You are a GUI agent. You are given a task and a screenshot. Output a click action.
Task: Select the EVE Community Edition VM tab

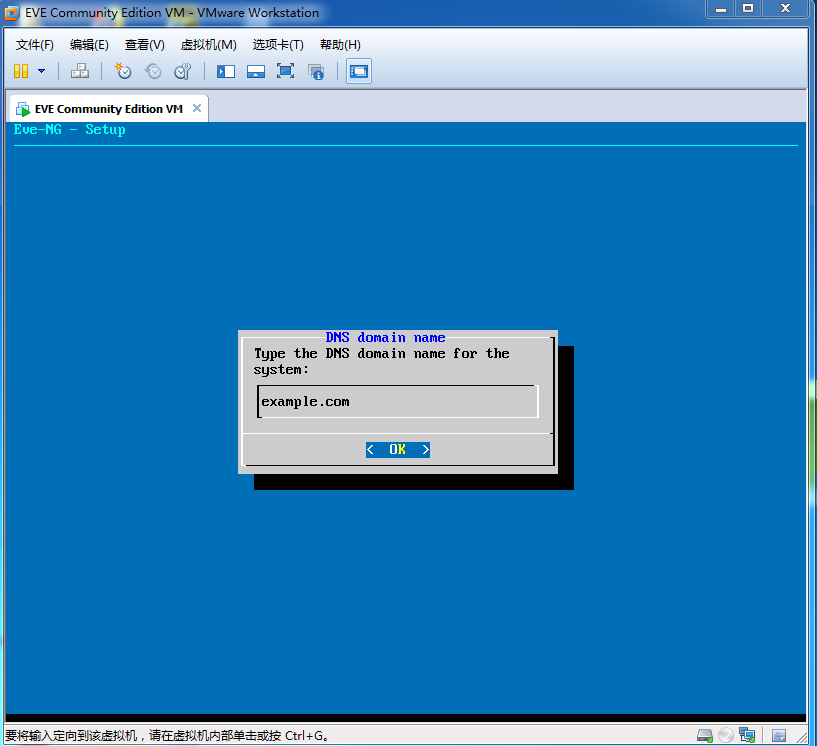pyautogui.click(x=109, y=109)
